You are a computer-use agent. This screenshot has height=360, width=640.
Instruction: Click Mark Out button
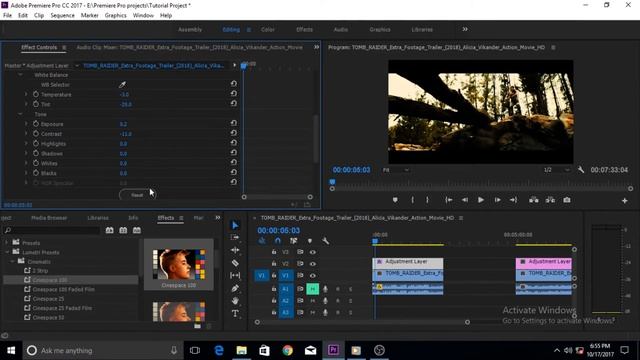427,200
